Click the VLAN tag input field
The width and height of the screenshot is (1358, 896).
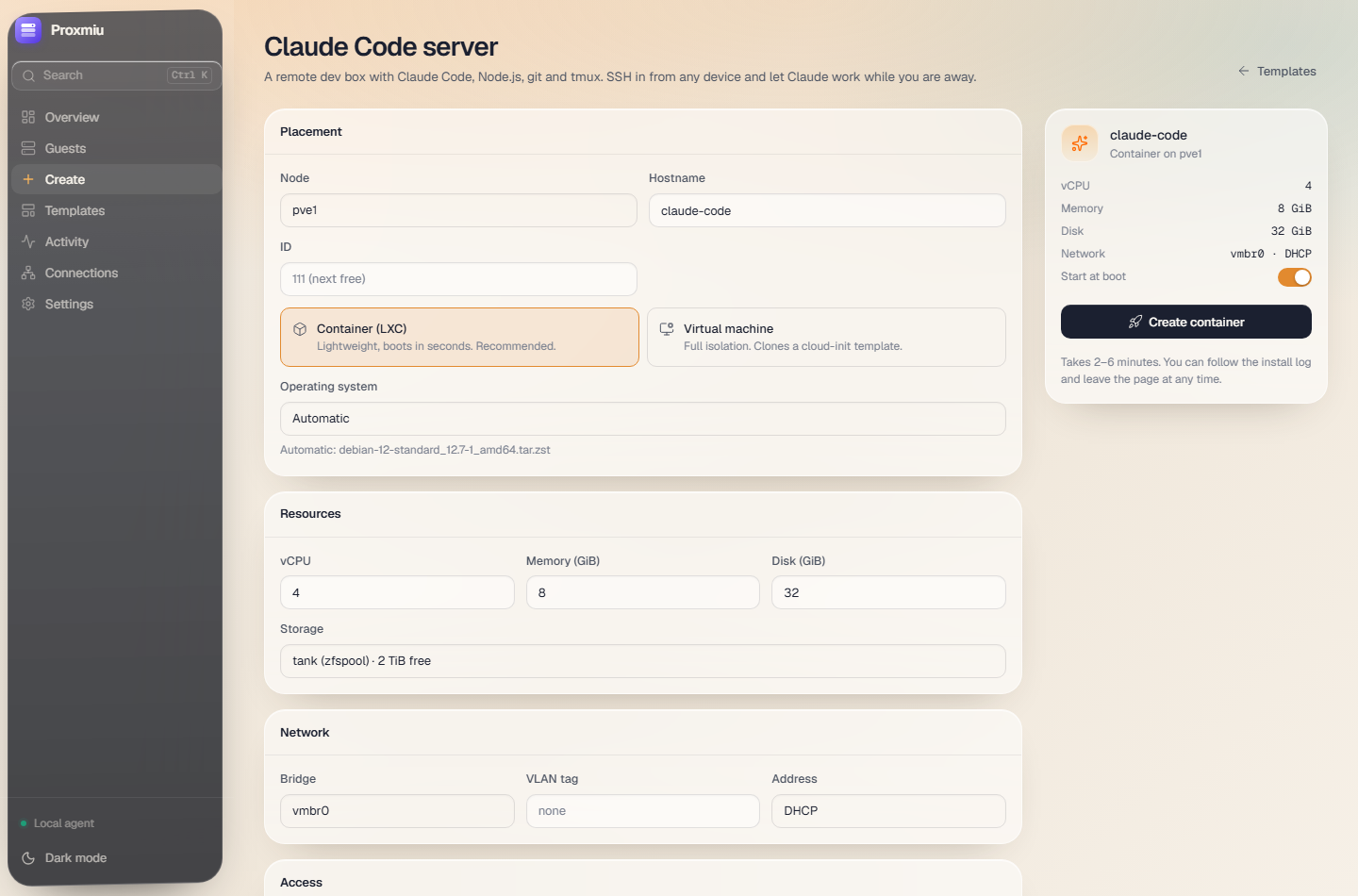[x=643, y=811]
